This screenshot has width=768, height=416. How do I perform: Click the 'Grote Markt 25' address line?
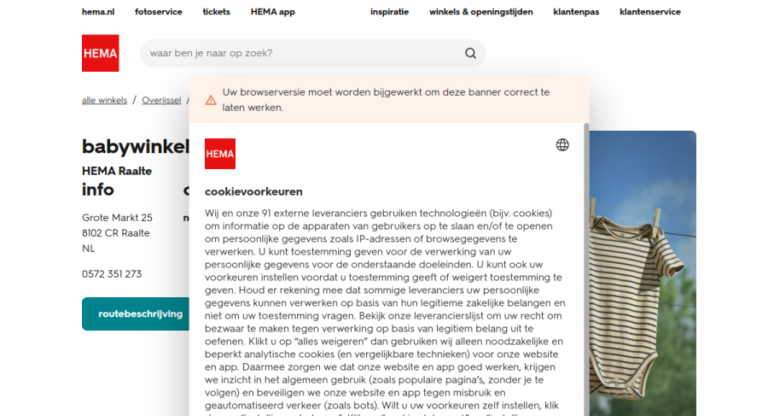117,217
